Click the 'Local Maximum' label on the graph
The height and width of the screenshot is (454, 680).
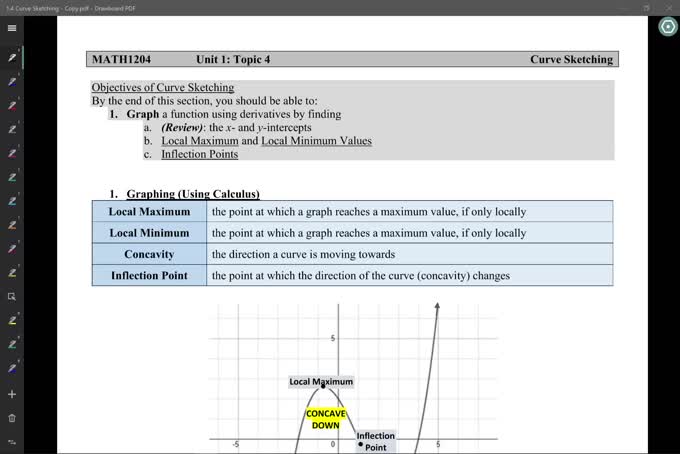tap(321, 382)
